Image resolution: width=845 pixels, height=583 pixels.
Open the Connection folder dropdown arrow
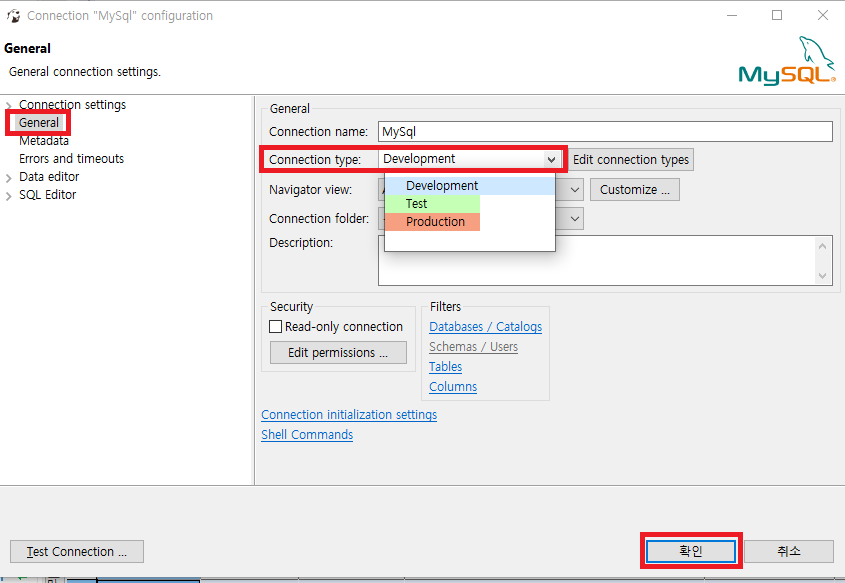click(x=575, y=219)
